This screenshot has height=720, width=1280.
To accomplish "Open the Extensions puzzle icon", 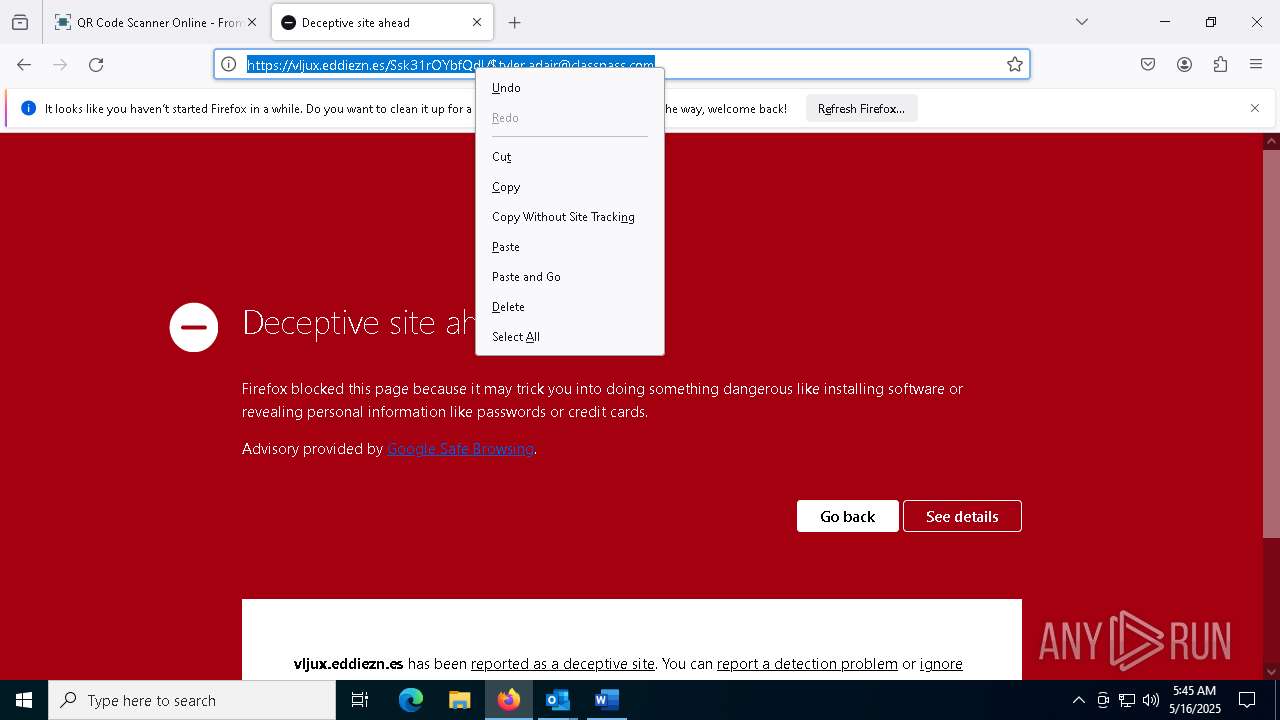I will click(1220, 64).
